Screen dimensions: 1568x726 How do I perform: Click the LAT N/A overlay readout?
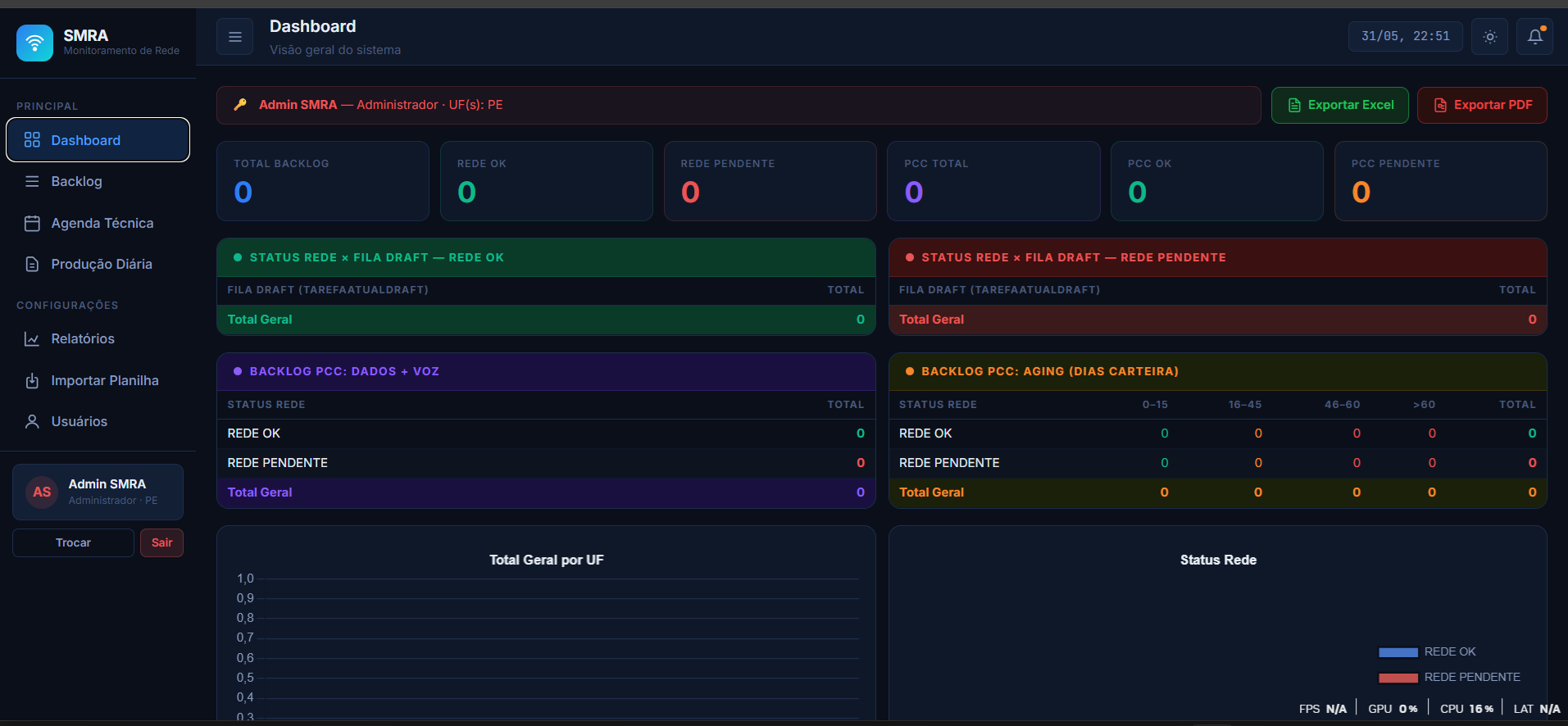(x=1537, y=709)
